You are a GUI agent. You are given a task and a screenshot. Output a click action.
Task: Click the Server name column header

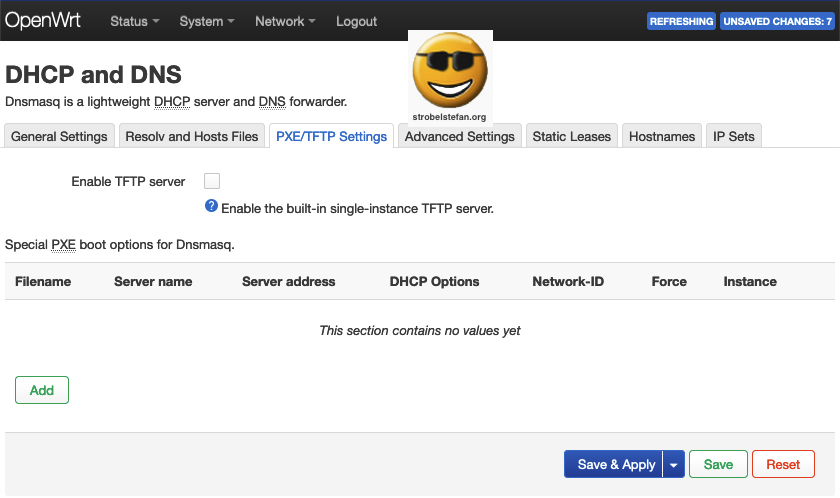153,281
